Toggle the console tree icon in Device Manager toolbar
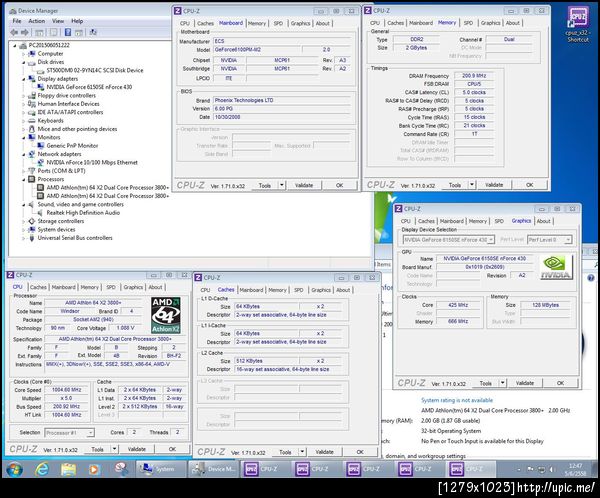The width and height of the screenshot is (600, 498). point(39,33)
